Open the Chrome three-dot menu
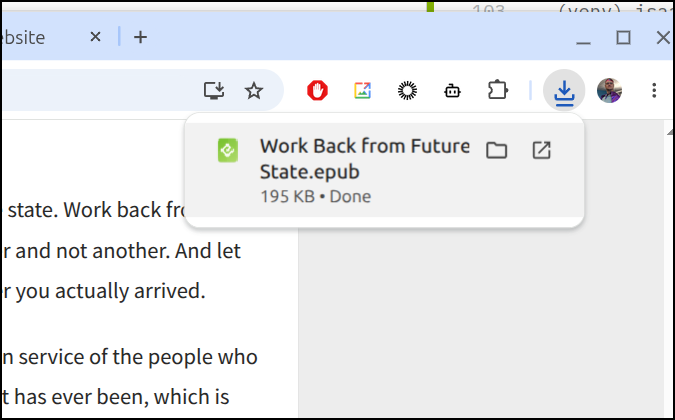This screenshot has width=675, height=420. pyautogui.click(x=654, y=91)
